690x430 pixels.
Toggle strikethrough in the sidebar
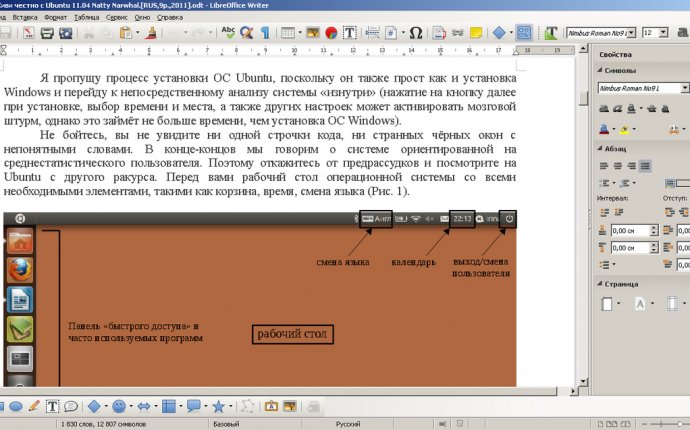pyautogui.click(x=651, y=109)
